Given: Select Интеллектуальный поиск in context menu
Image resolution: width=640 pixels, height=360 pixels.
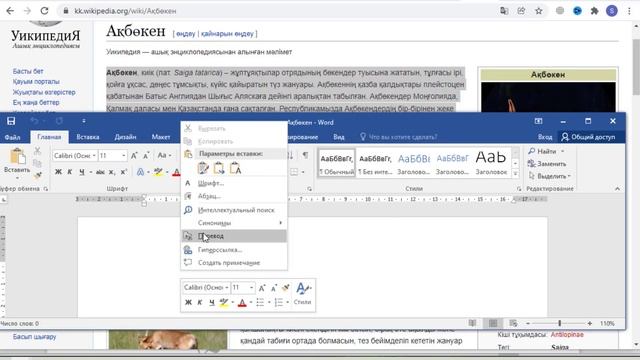Looking at the screenshot, I should (x=234, y=210).
